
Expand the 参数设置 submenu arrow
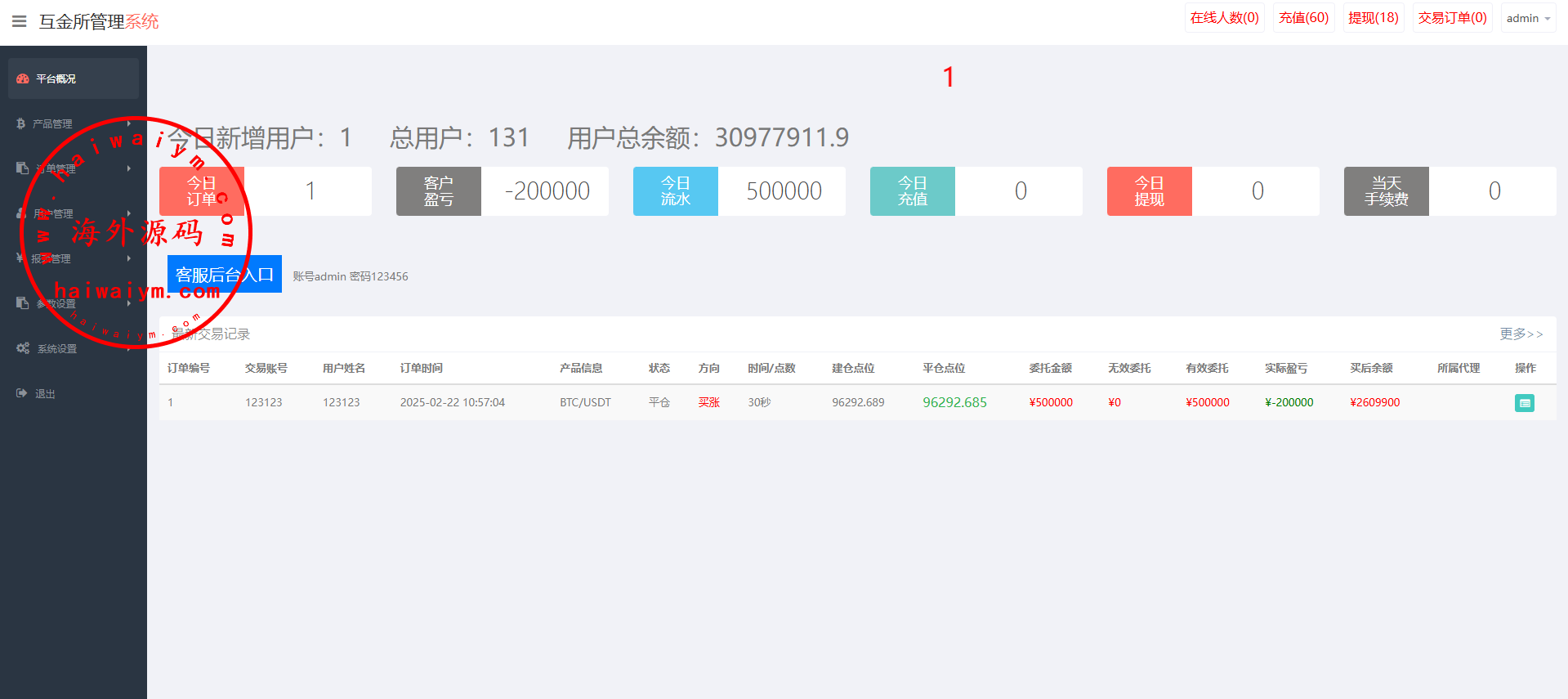(x=129, y=303)
